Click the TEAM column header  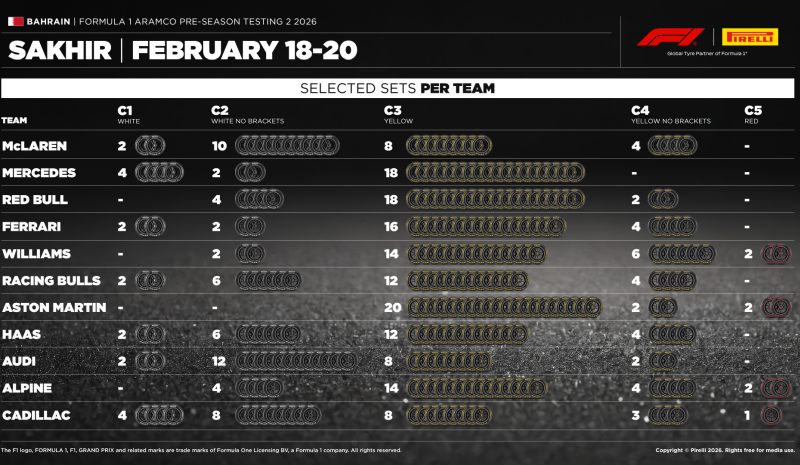[15, 120]
